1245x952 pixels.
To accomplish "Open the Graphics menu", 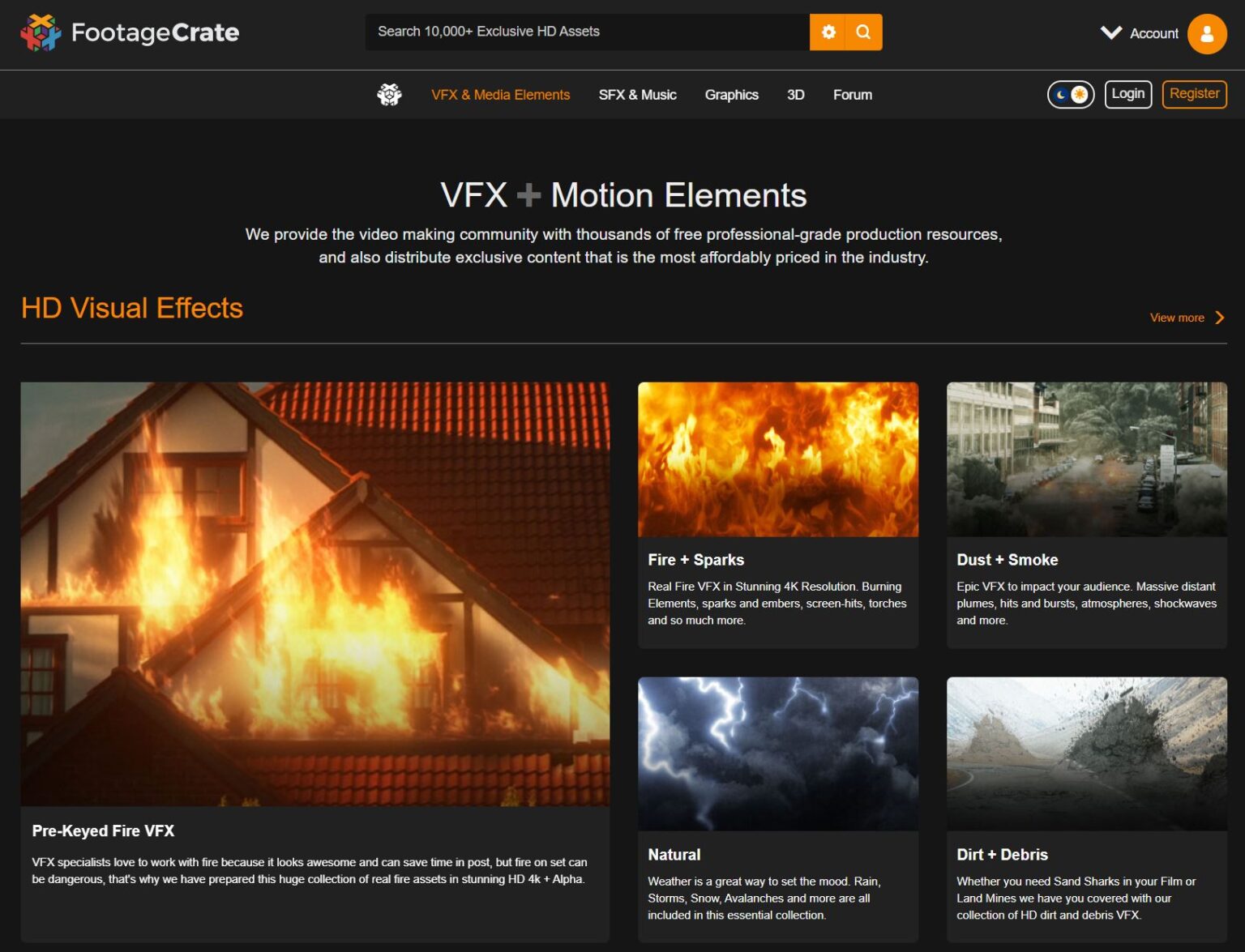I will coord(731,95).
